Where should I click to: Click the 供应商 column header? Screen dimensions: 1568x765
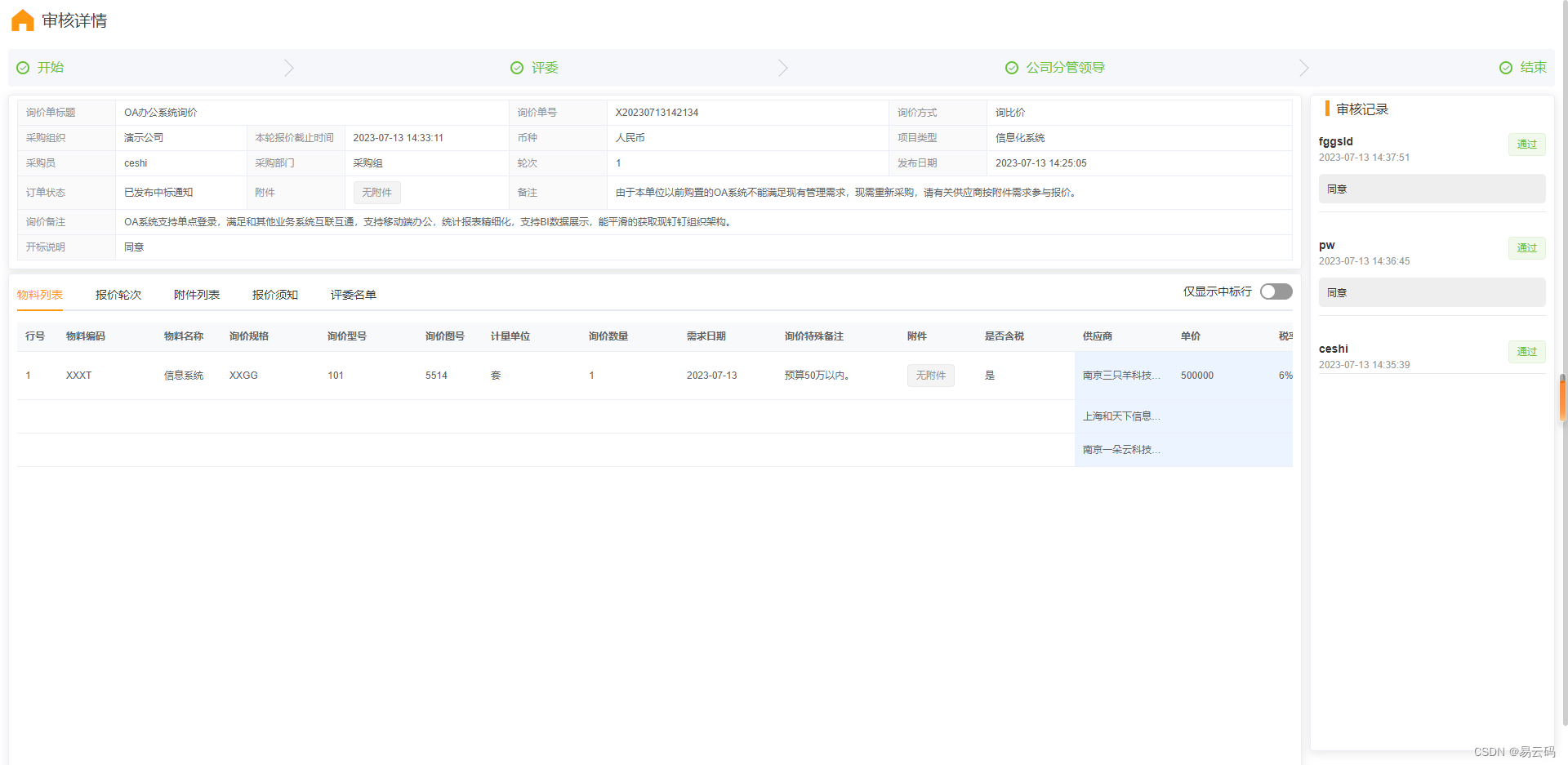point(1098,336)
